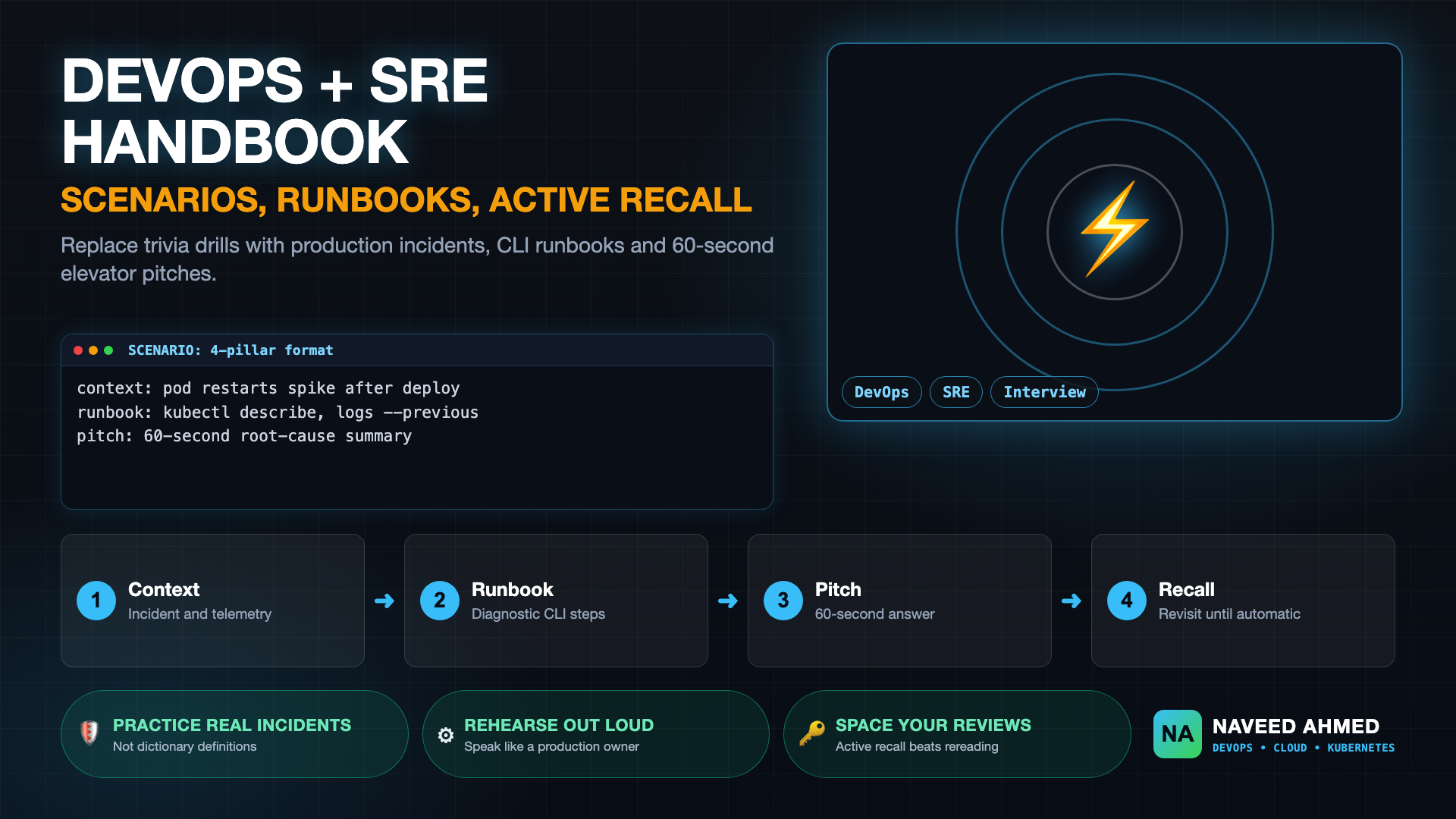The width and height of the screenshot is (1456, 819).
Task: Click the arrow between Context and Runbook
Action: (x=384, y=601)
